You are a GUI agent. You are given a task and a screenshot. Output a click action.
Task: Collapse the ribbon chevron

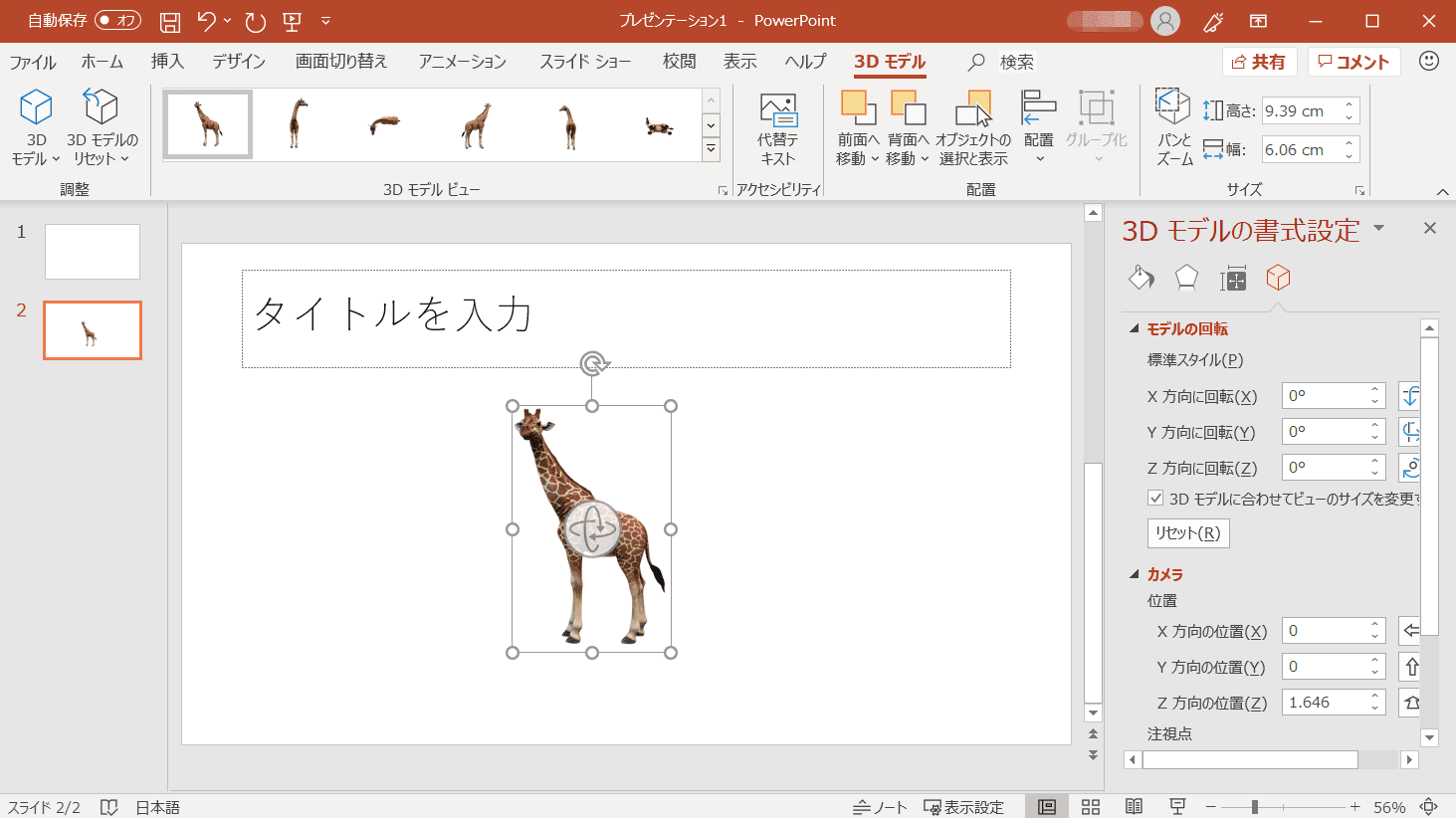pos(1442,191)
